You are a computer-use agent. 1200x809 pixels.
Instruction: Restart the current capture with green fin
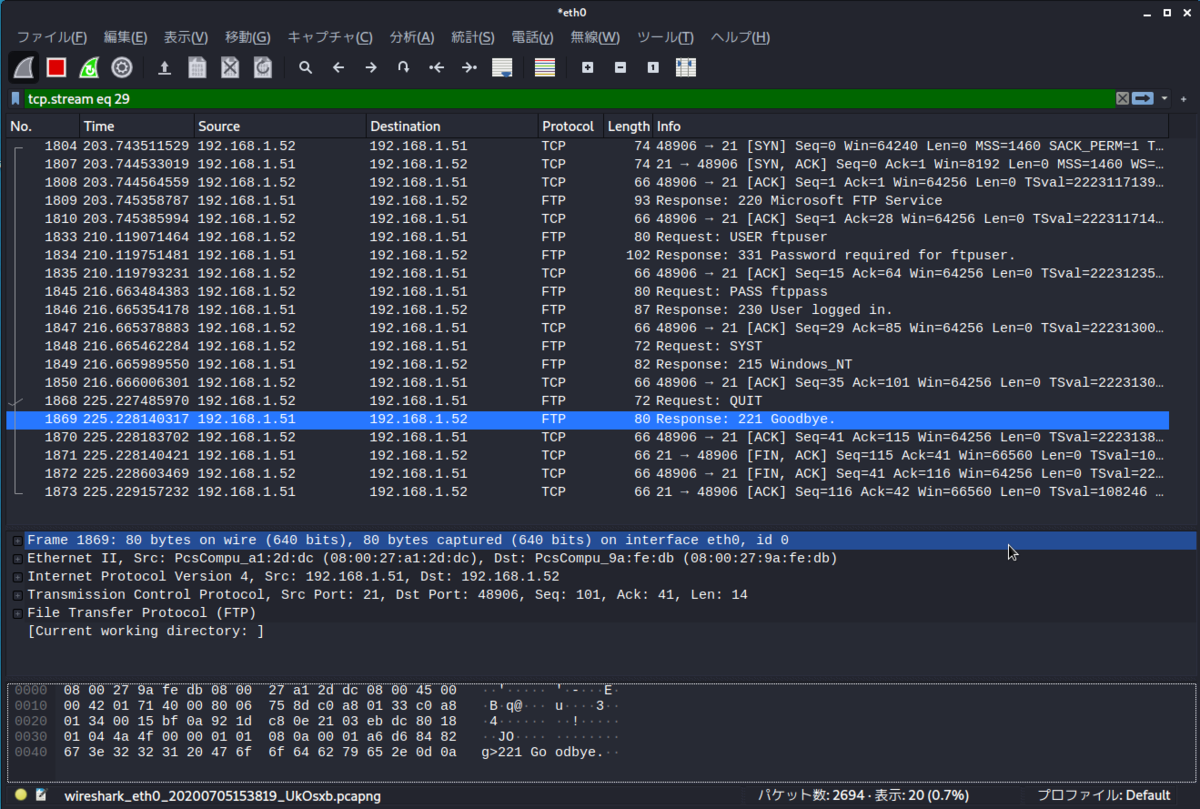[89, 68]
